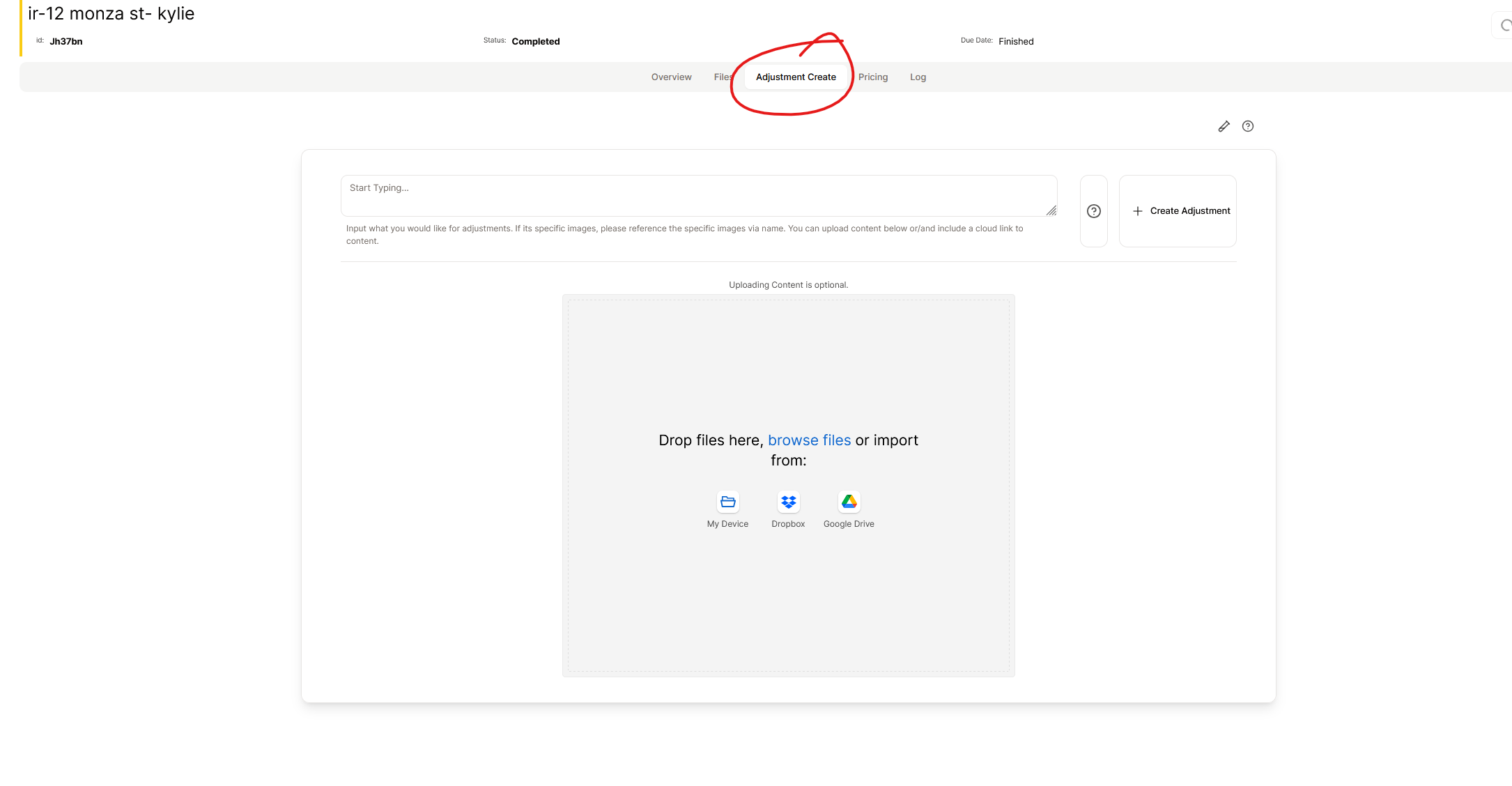Switch to the Overview tab
The width and height of the screenshot is (1512, 786).
pyautogui.click(x=671, y=77)
